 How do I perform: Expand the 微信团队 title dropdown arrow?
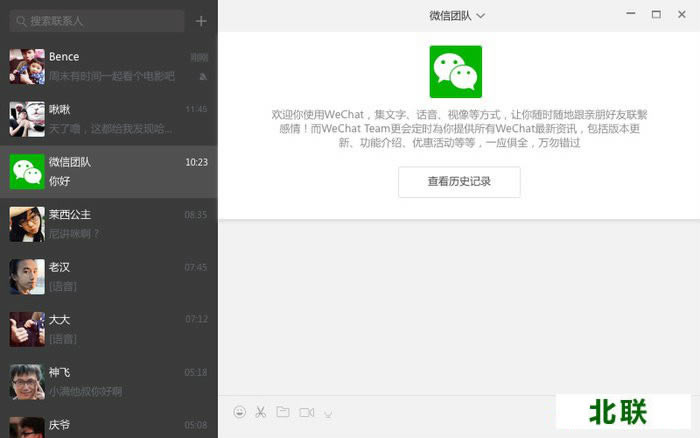481,15
